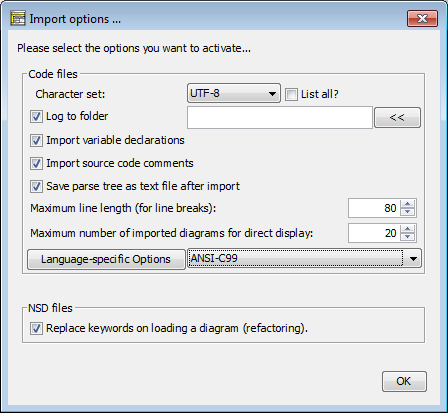Decrease maximum line length with down arrow
The height and width of the screenshot is (413, 448).
[x=407, y=212]
